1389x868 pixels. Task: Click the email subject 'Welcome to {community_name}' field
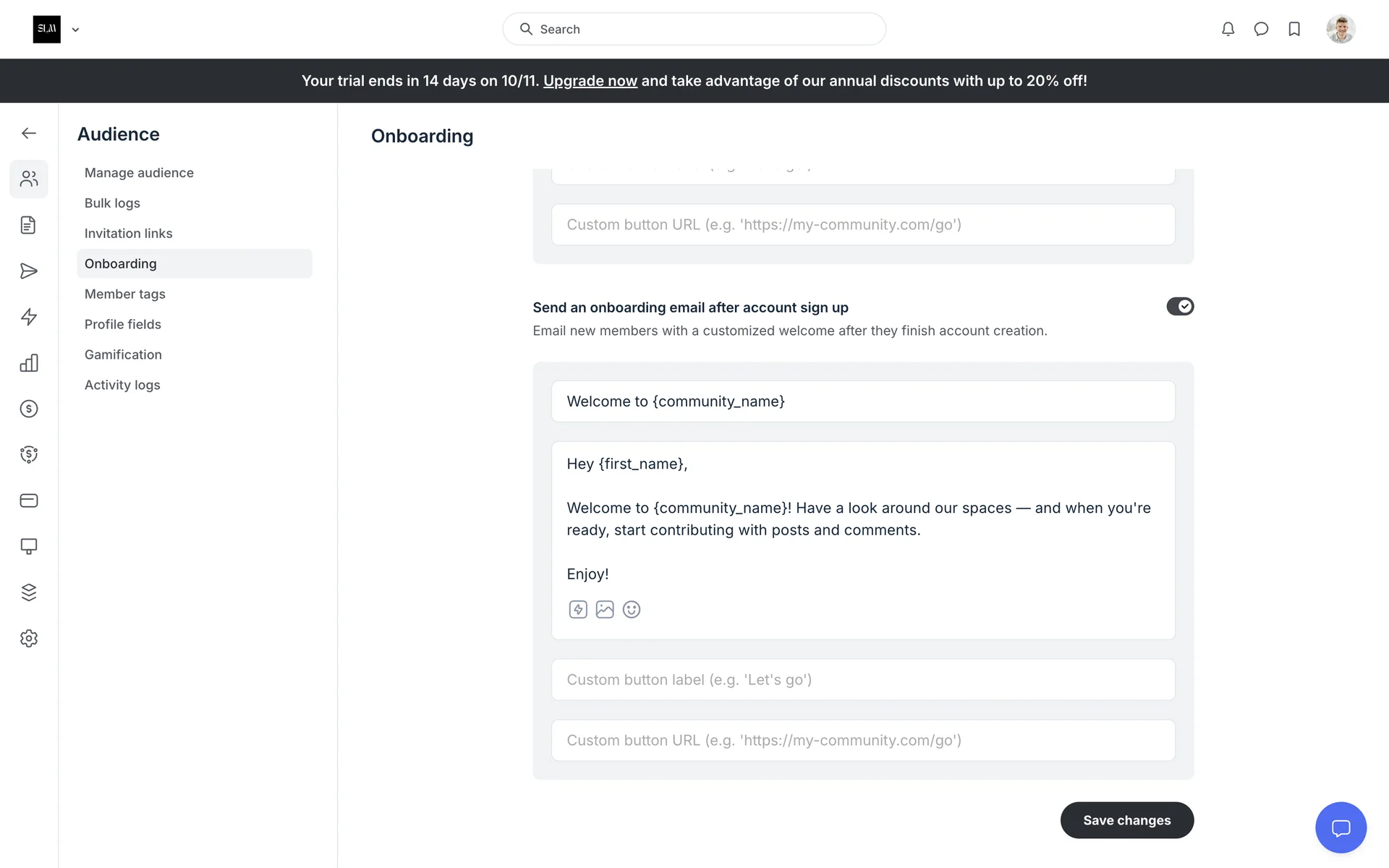(862, 401)
